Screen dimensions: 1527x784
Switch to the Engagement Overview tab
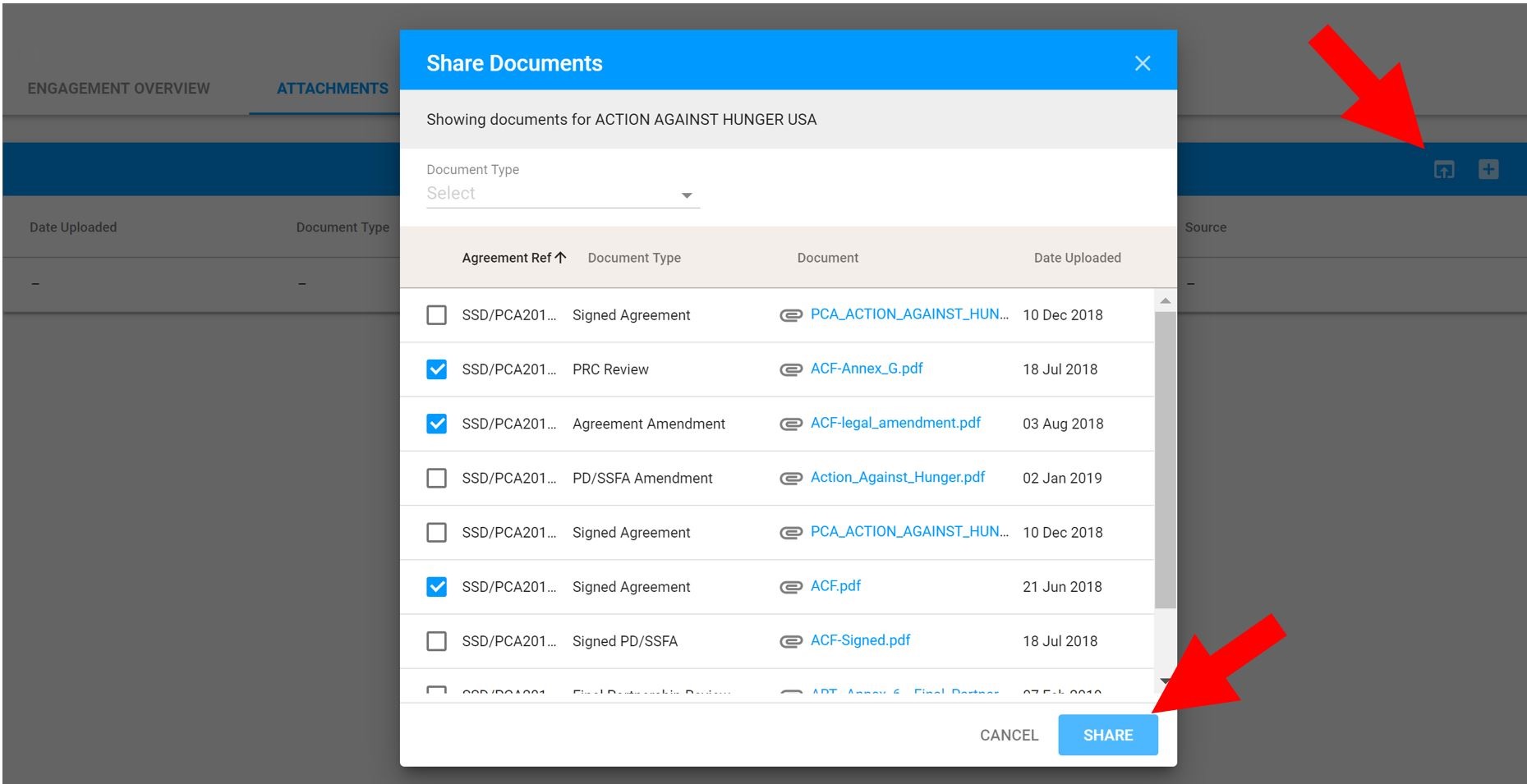tap(118, 88)
